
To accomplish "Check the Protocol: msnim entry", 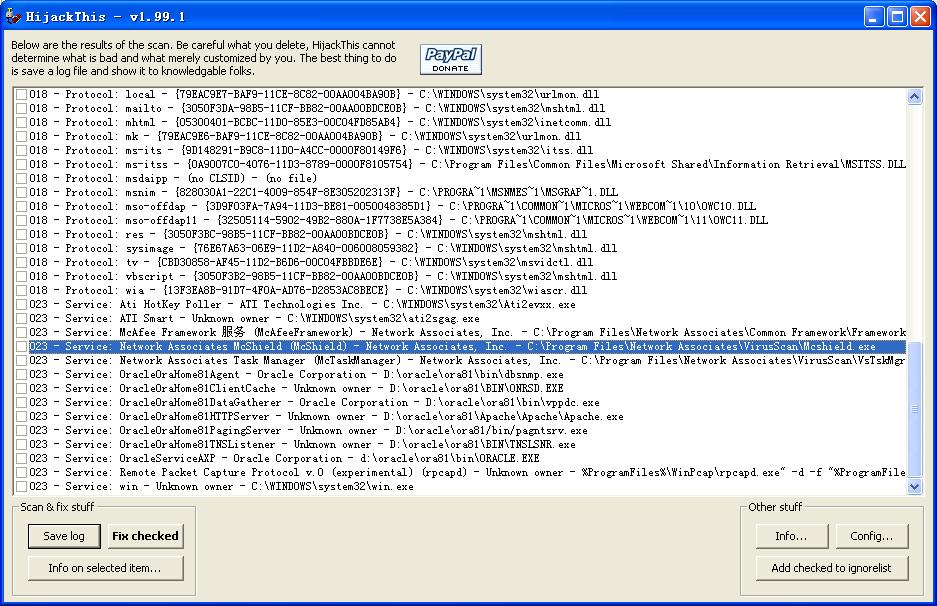I will [22, 192].
